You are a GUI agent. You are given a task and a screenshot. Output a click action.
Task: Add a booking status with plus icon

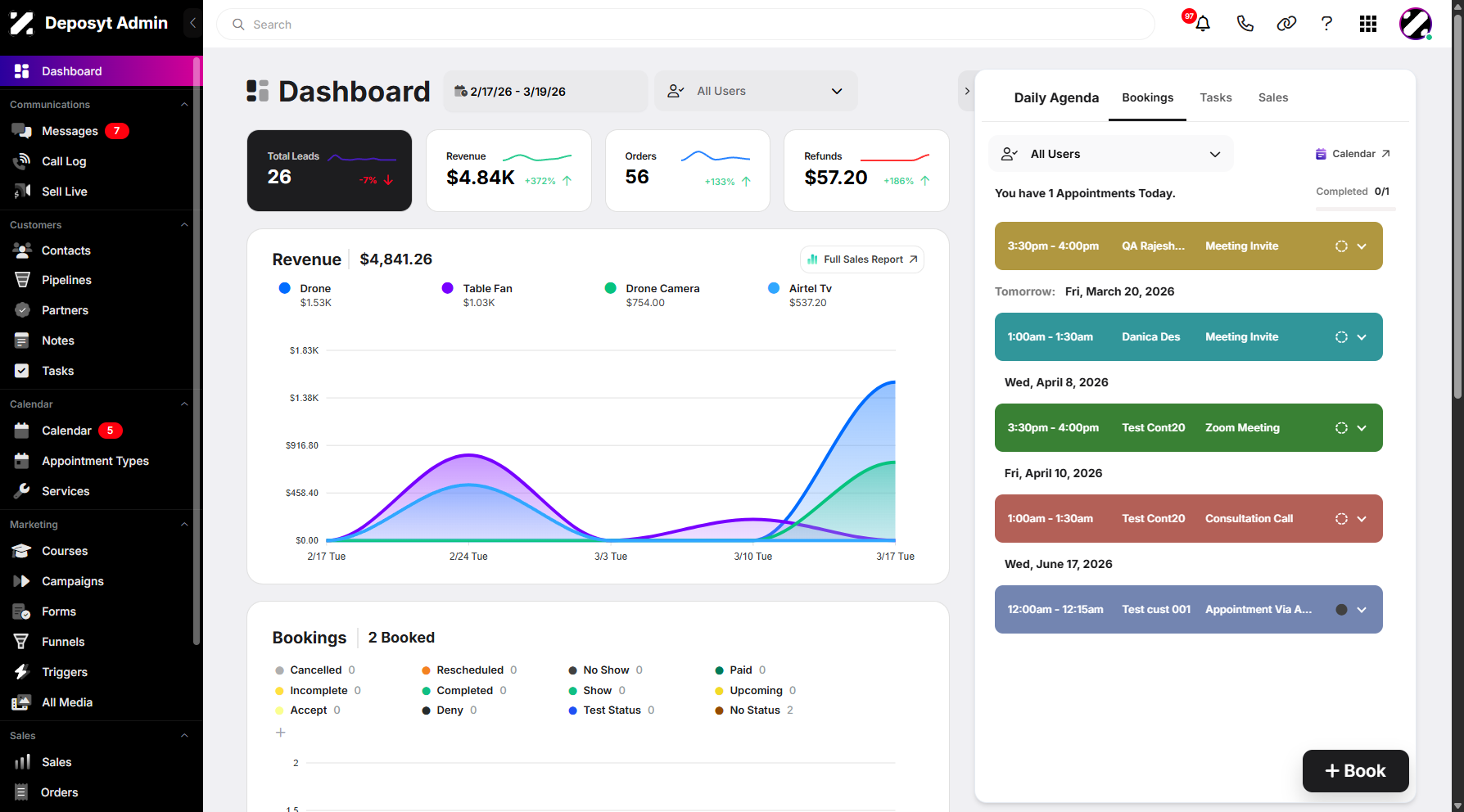point(281,733)
